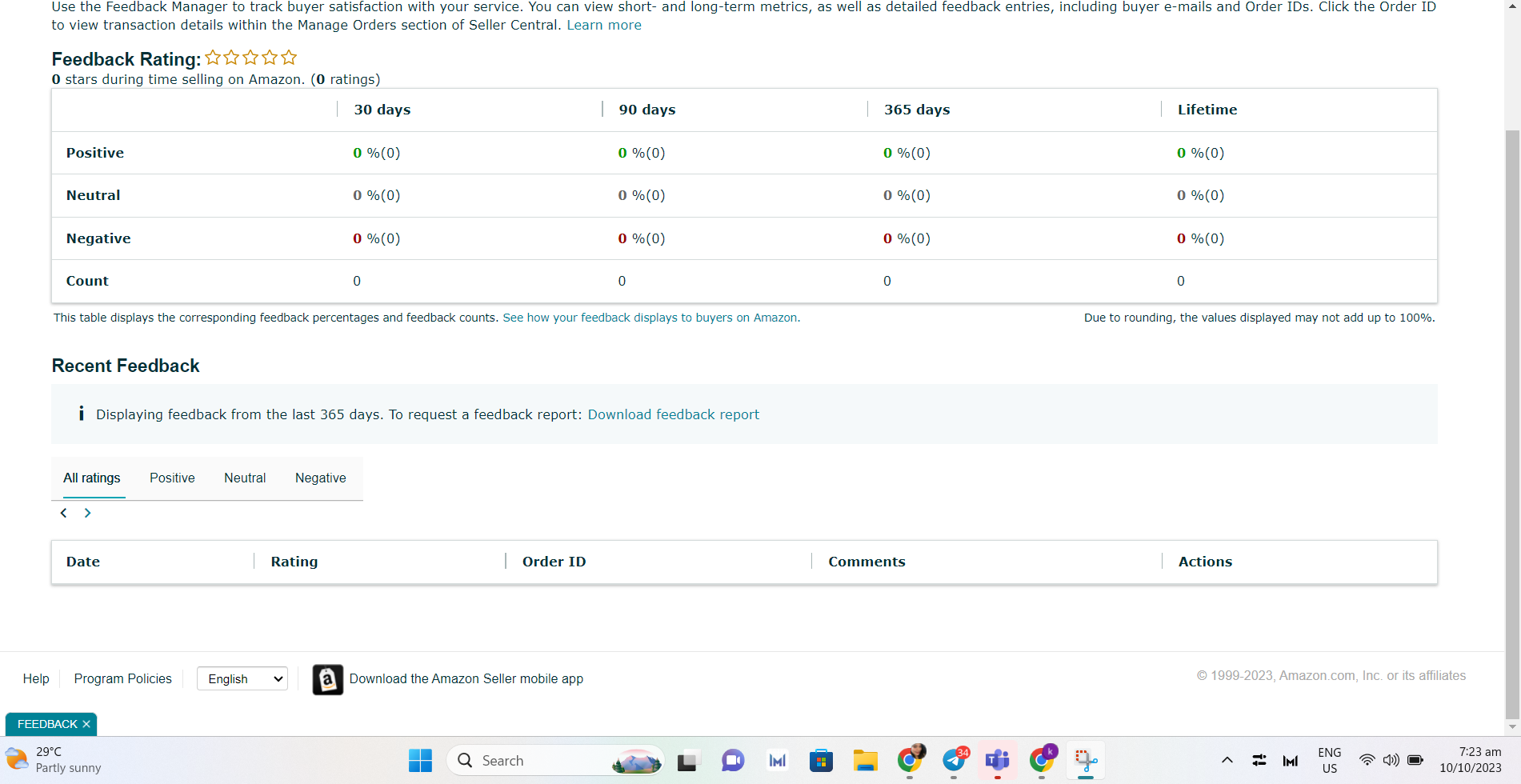Click the Learn more link
This screenshot has width=1521, height=784.
(x=604, y=25)
